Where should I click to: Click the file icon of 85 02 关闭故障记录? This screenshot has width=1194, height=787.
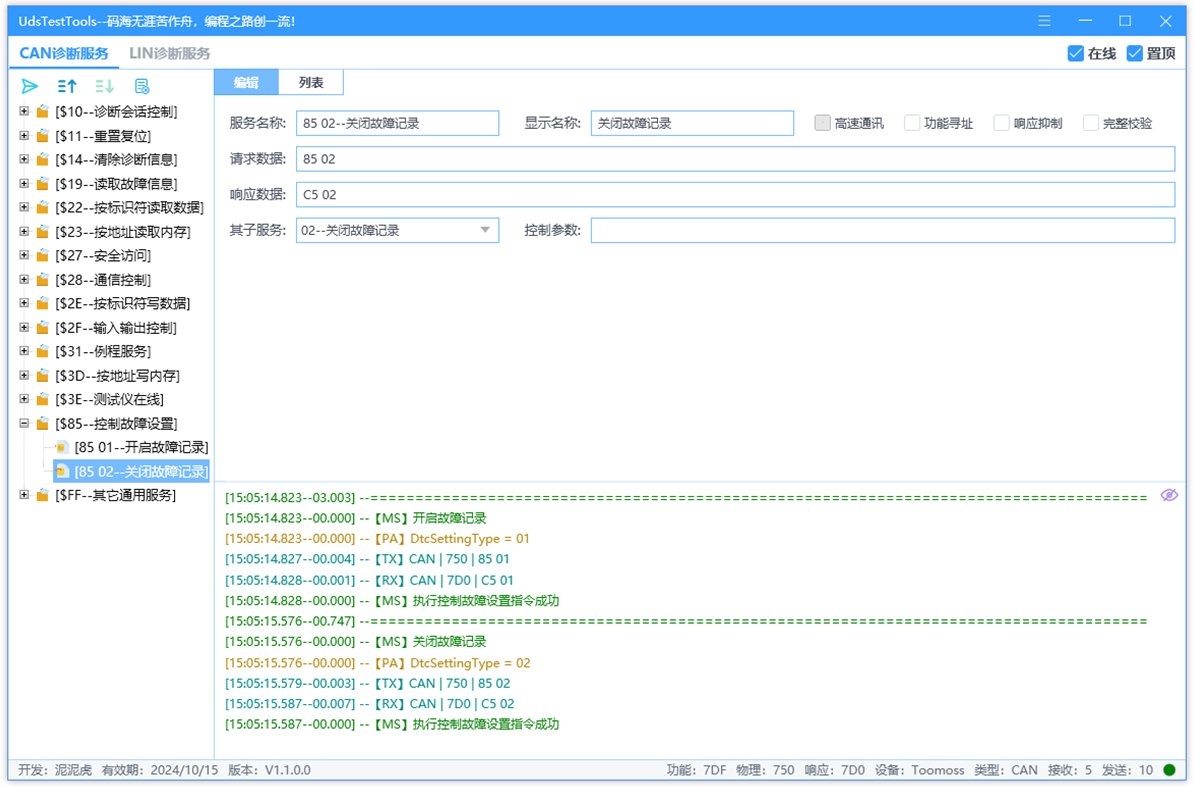tap(62, 472)
